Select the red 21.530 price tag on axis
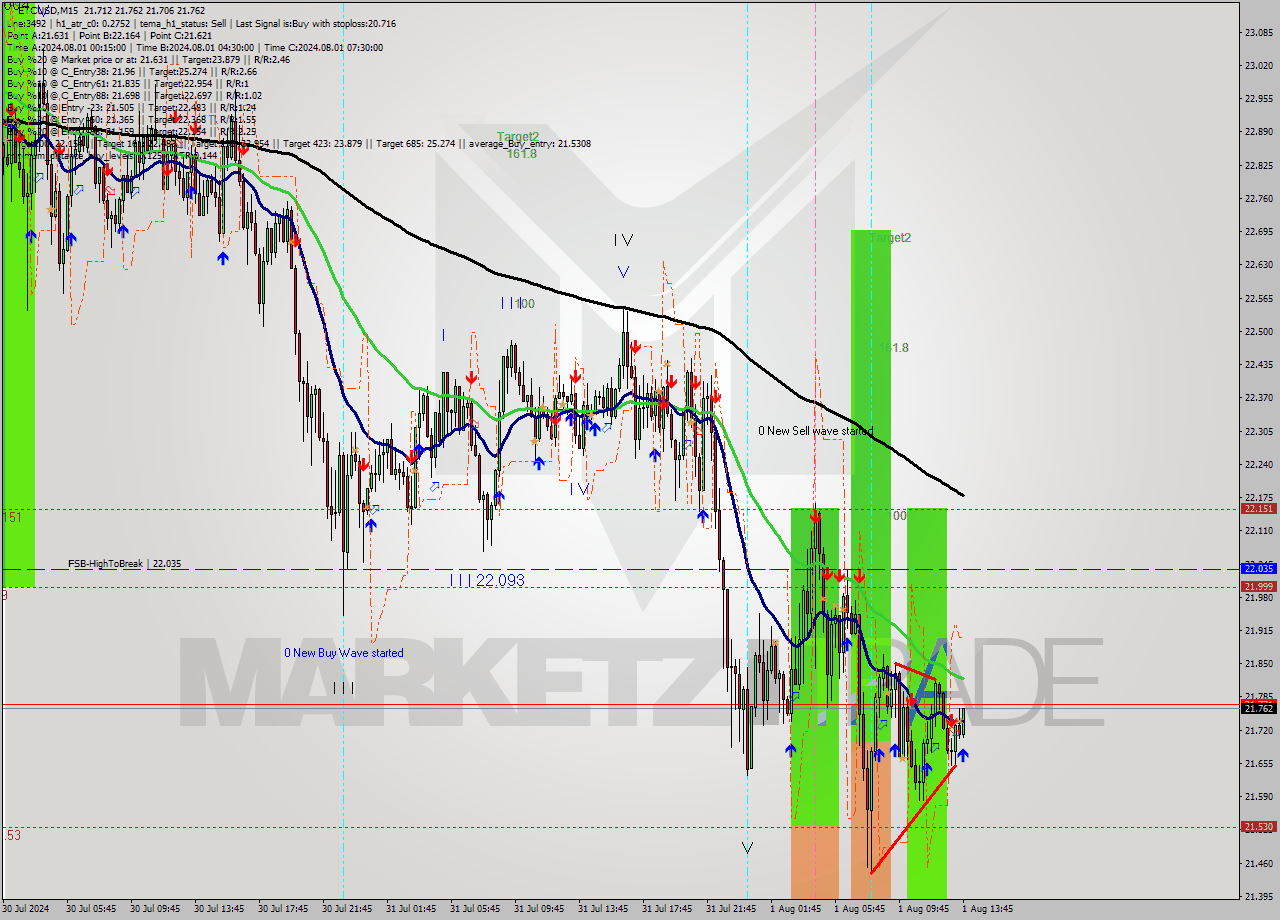This screenshot has width=1280, height=920. [1258, 827]
